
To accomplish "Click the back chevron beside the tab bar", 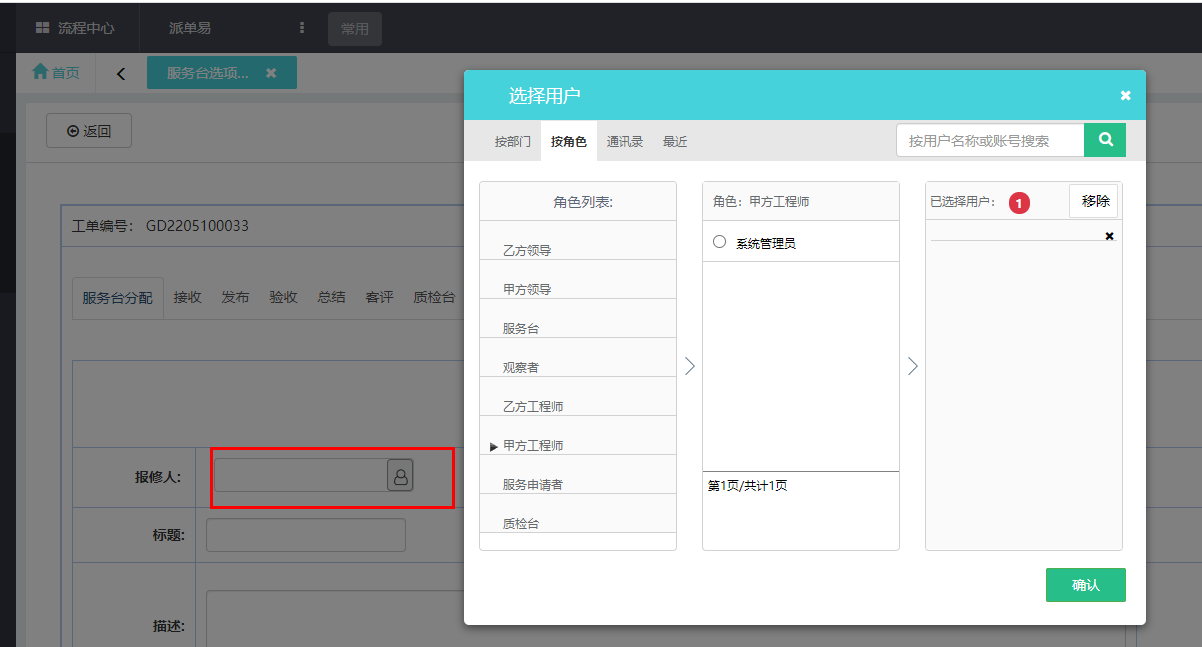I will (121, 73).
